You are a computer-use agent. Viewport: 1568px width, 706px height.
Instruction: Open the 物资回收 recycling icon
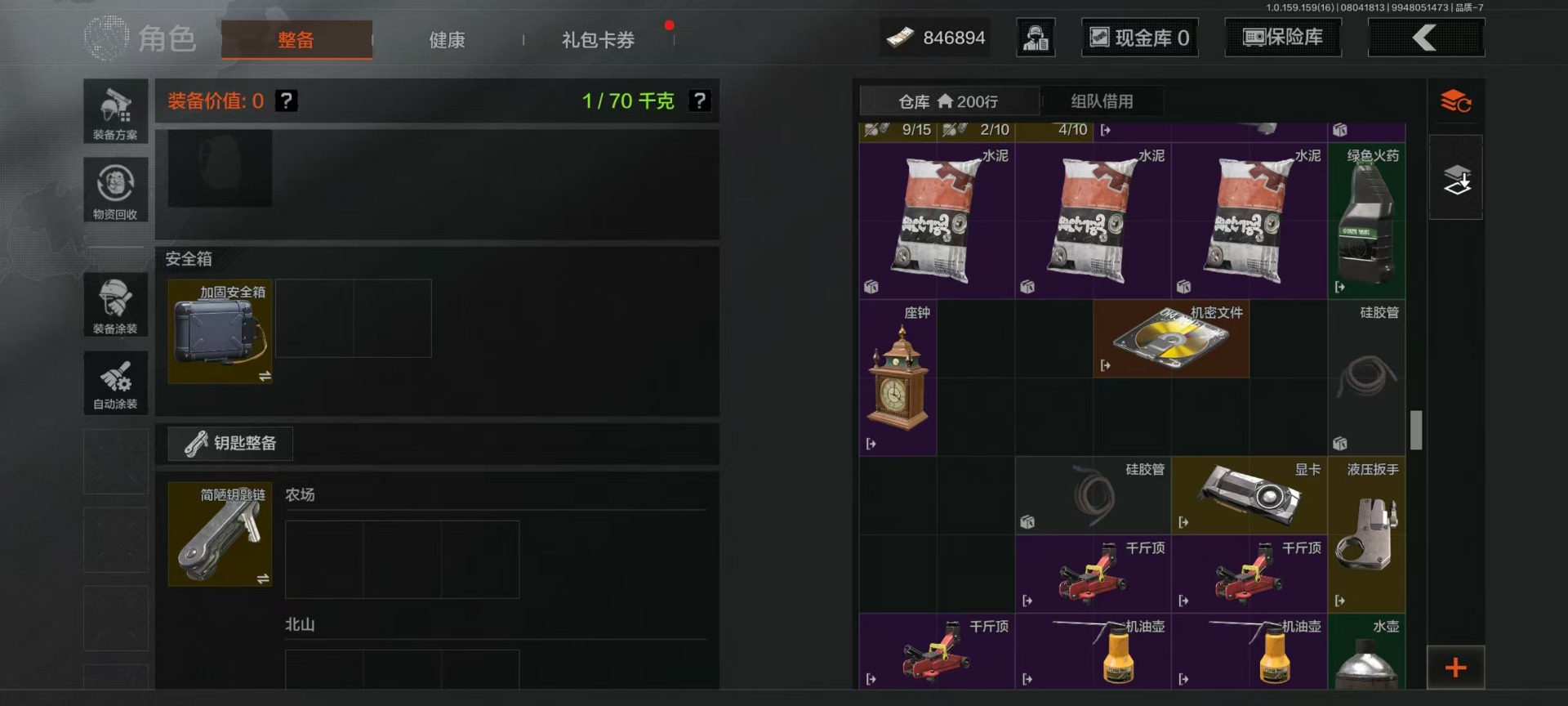point(115,190)
